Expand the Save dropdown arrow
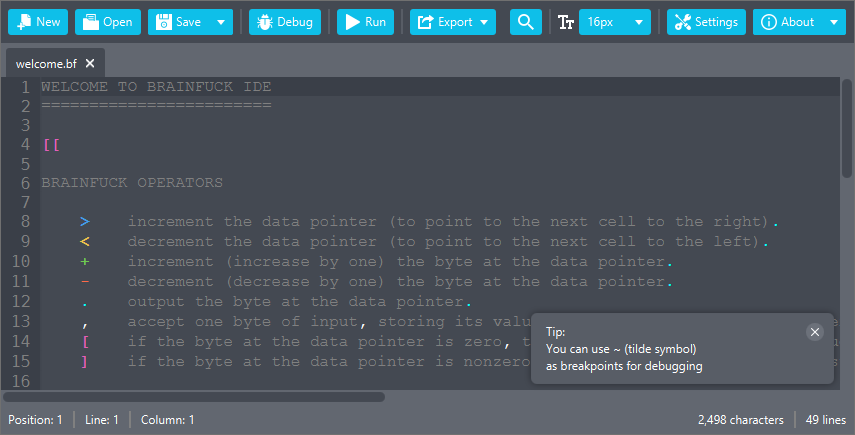Image resolution: width=855 pixels, height=435 pixels. coord(221,22)
